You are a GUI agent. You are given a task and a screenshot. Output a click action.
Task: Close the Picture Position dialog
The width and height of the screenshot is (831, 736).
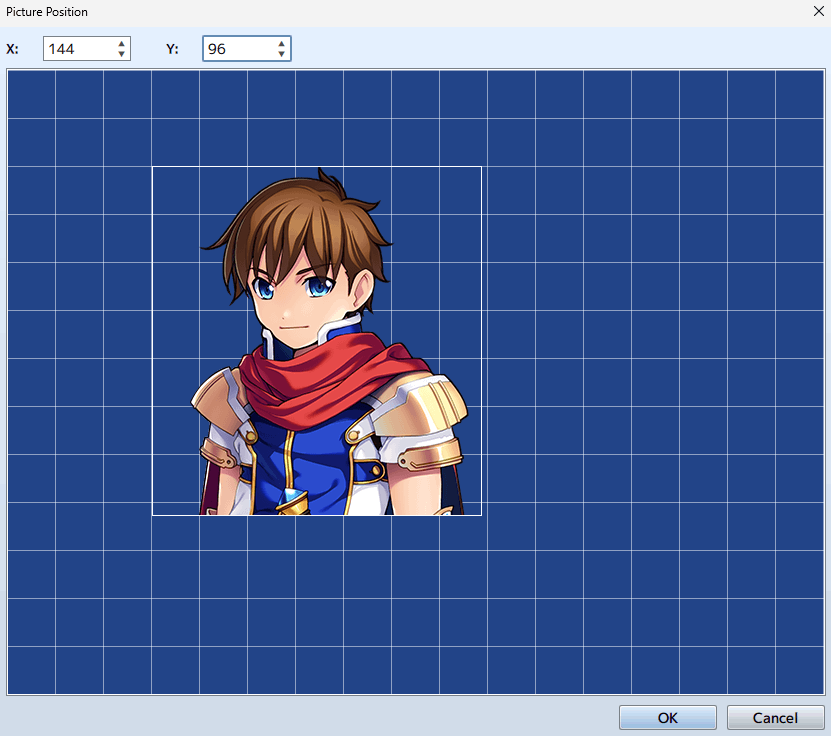click(x=814, y=12)
